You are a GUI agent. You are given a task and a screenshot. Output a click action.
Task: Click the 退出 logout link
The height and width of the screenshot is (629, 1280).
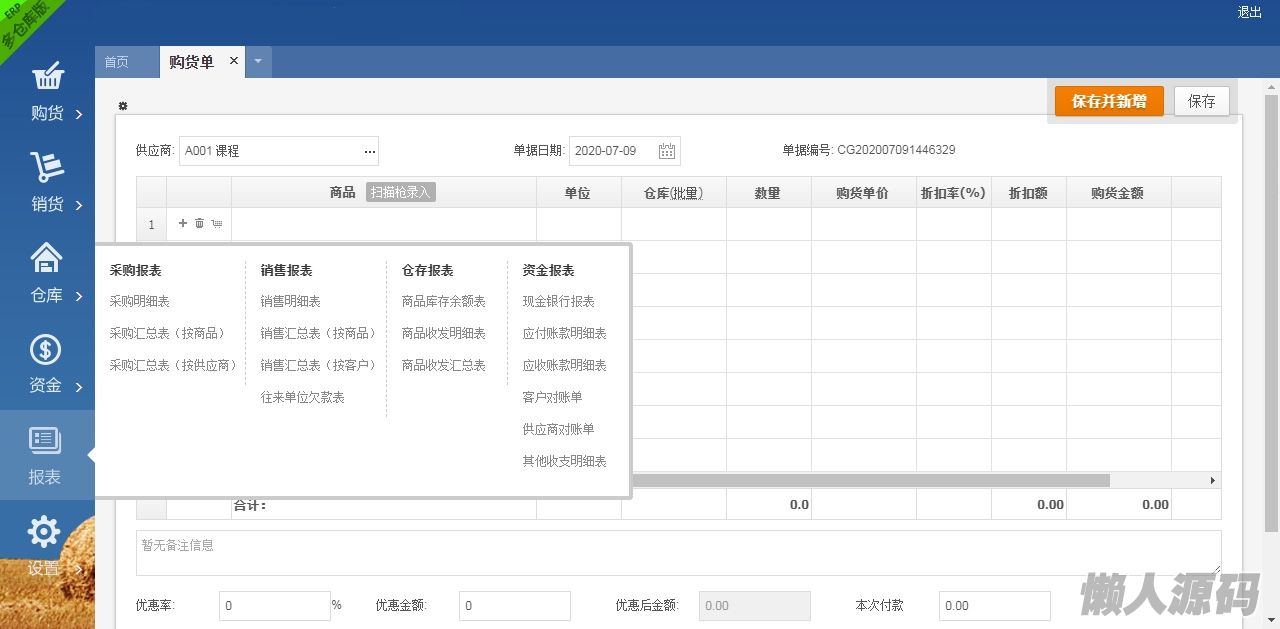pos(1249,12)
